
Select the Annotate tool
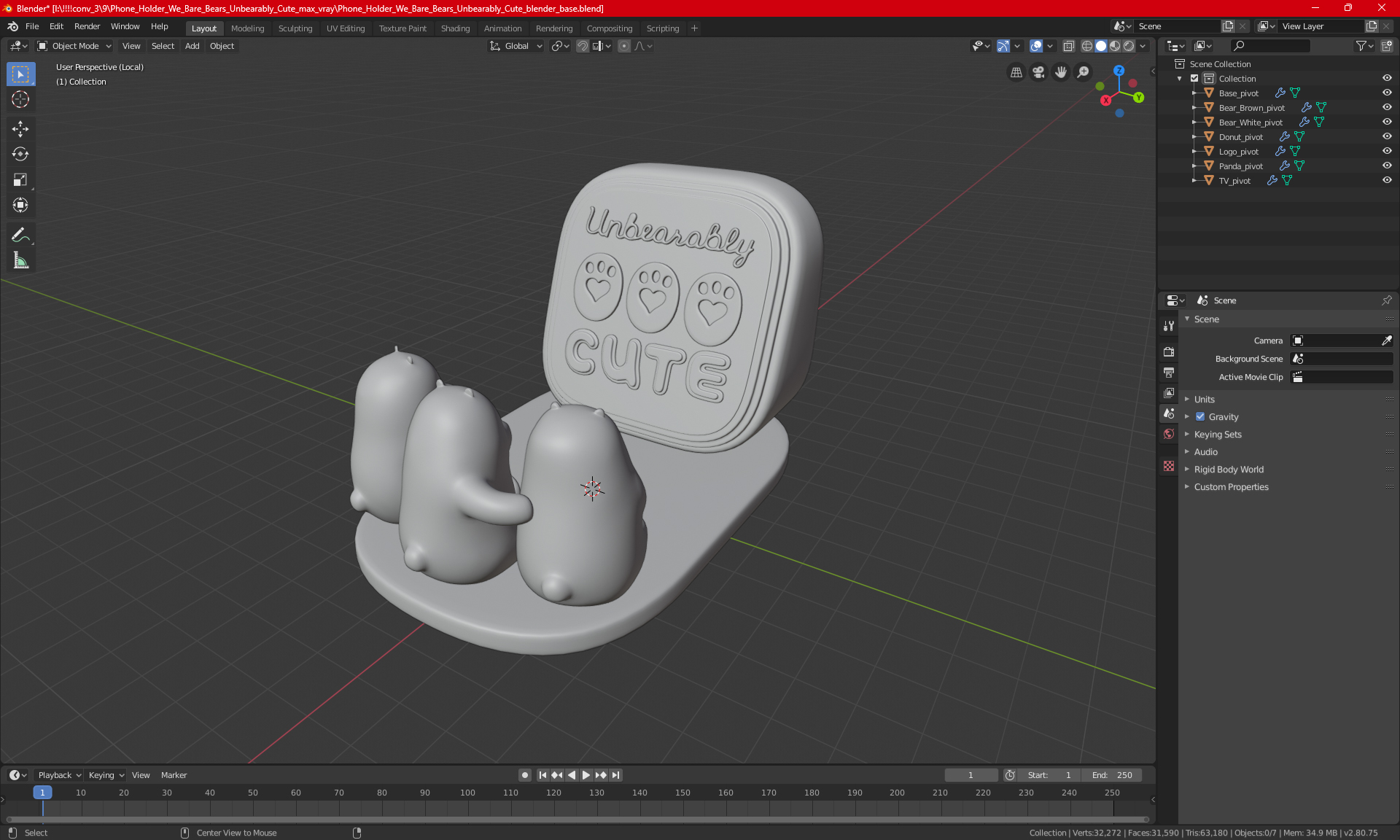(x=20, y=235)
